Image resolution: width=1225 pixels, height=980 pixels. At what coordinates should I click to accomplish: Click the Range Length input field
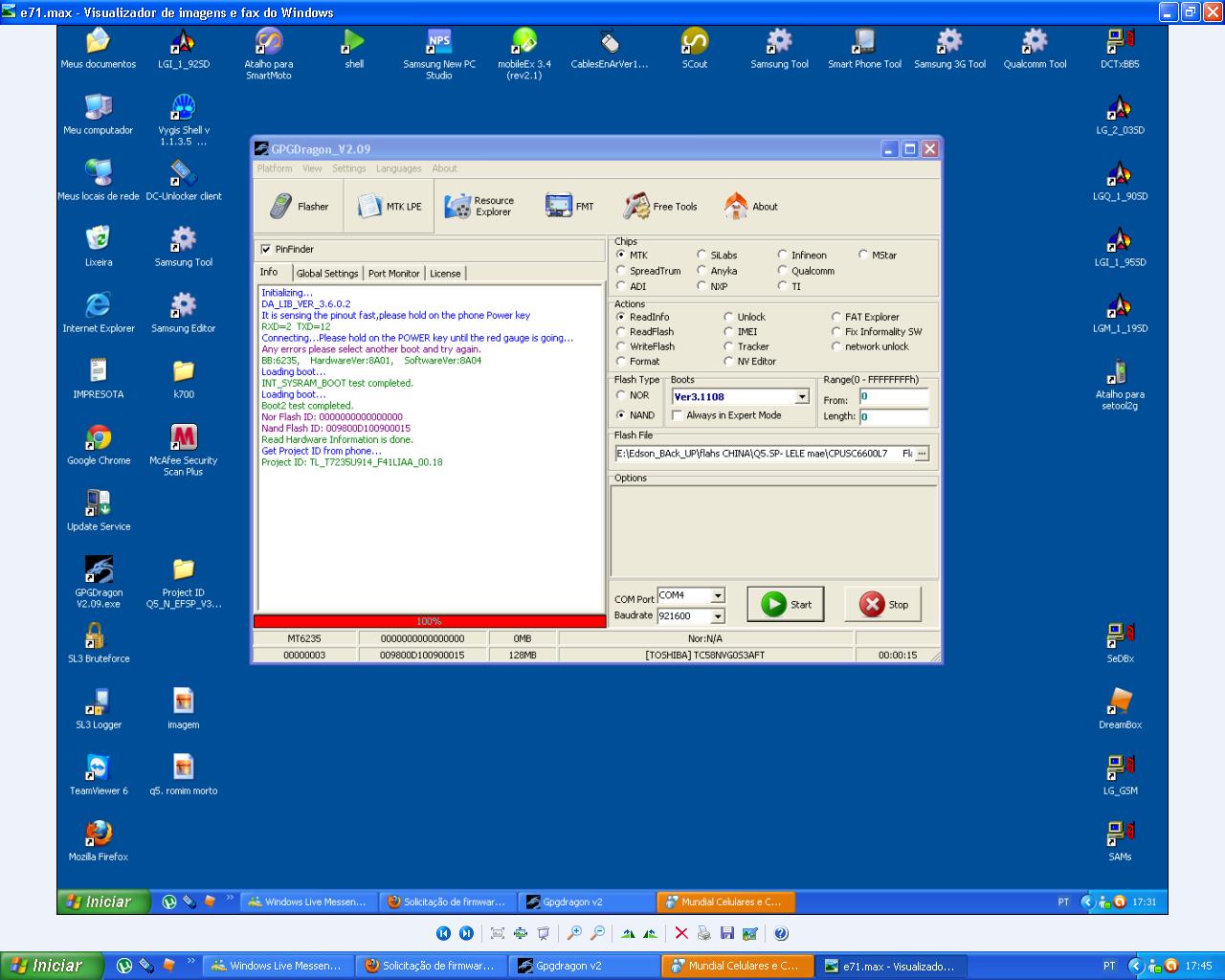click(x=894, y=417)
